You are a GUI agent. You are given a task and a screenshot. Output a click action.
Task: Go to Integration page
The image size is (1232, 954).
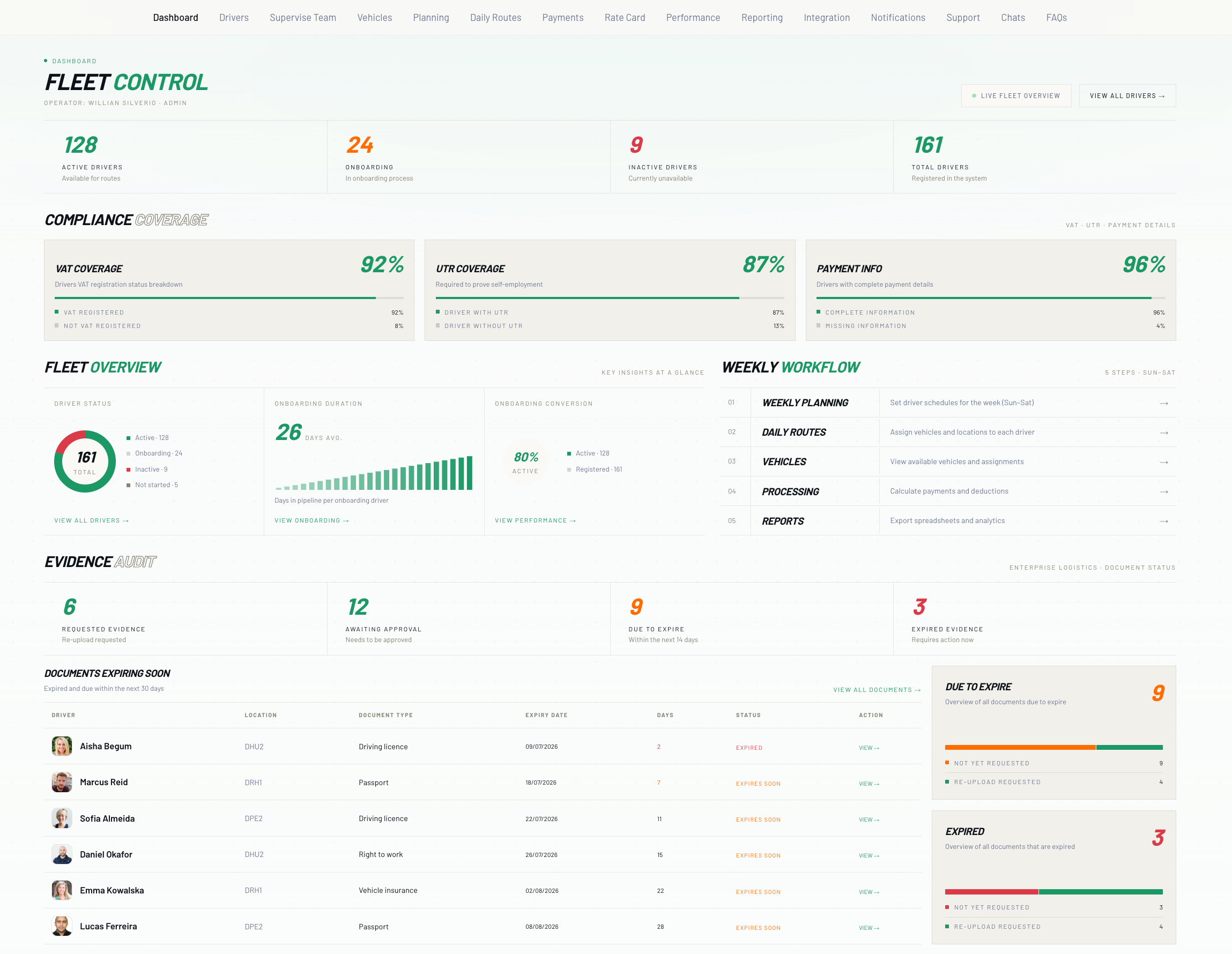826,18
